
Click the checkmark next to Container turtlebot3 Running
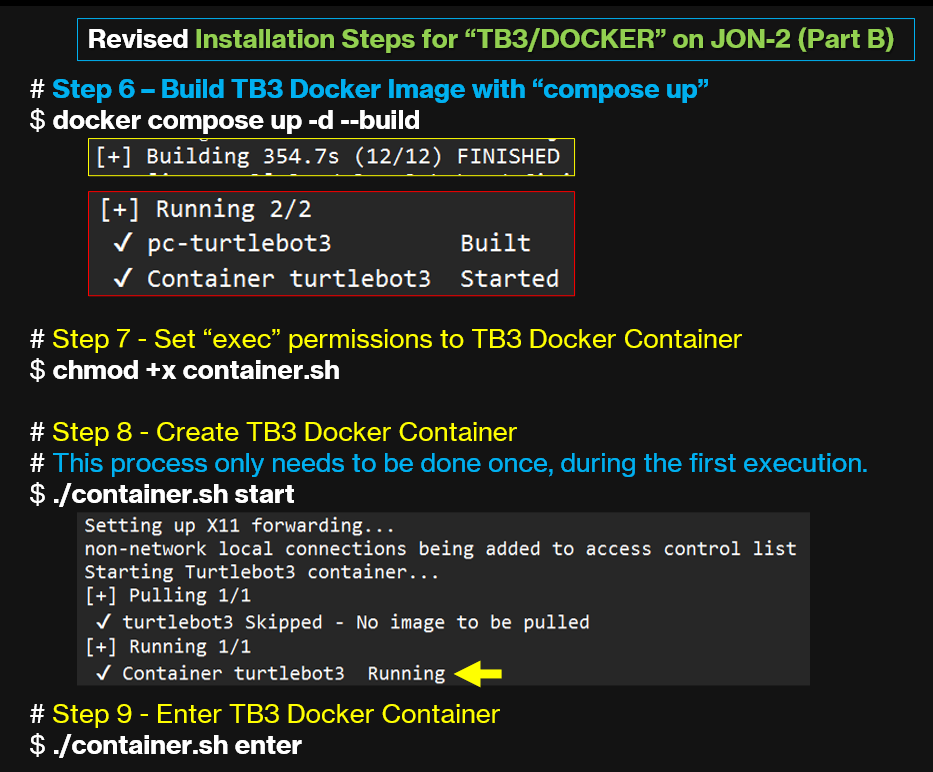point(103,673)
